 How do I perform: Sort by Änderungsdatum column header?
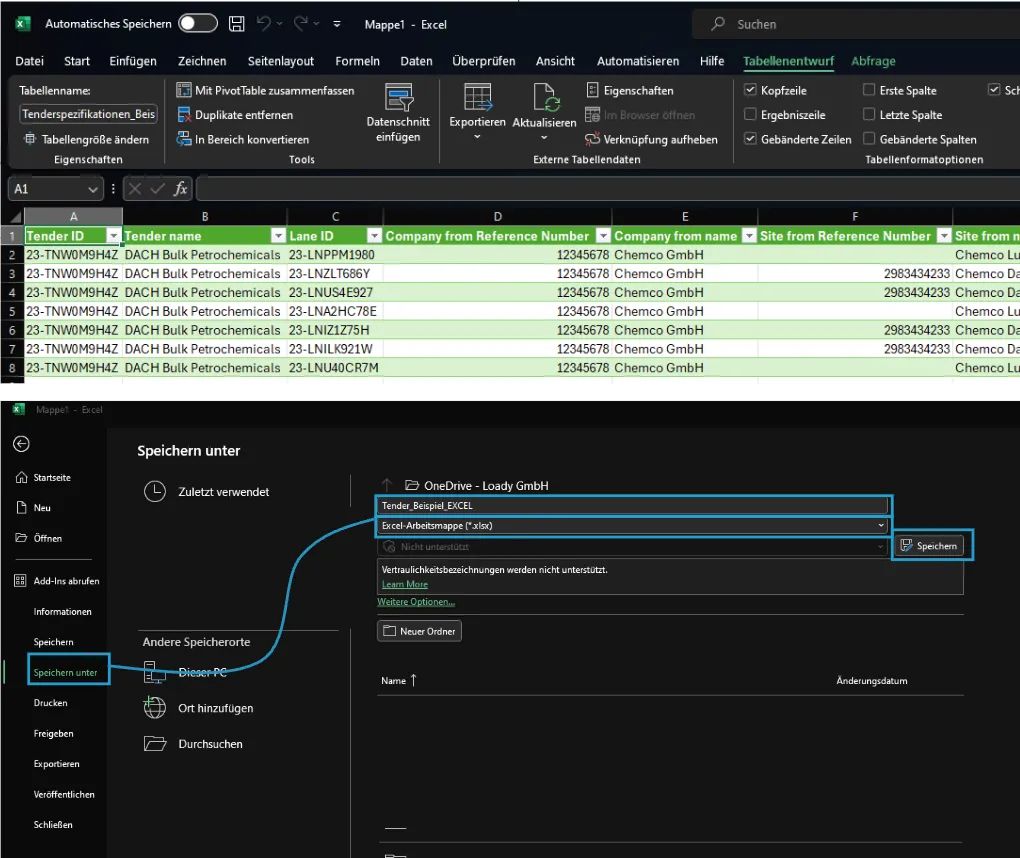point(872,680)
